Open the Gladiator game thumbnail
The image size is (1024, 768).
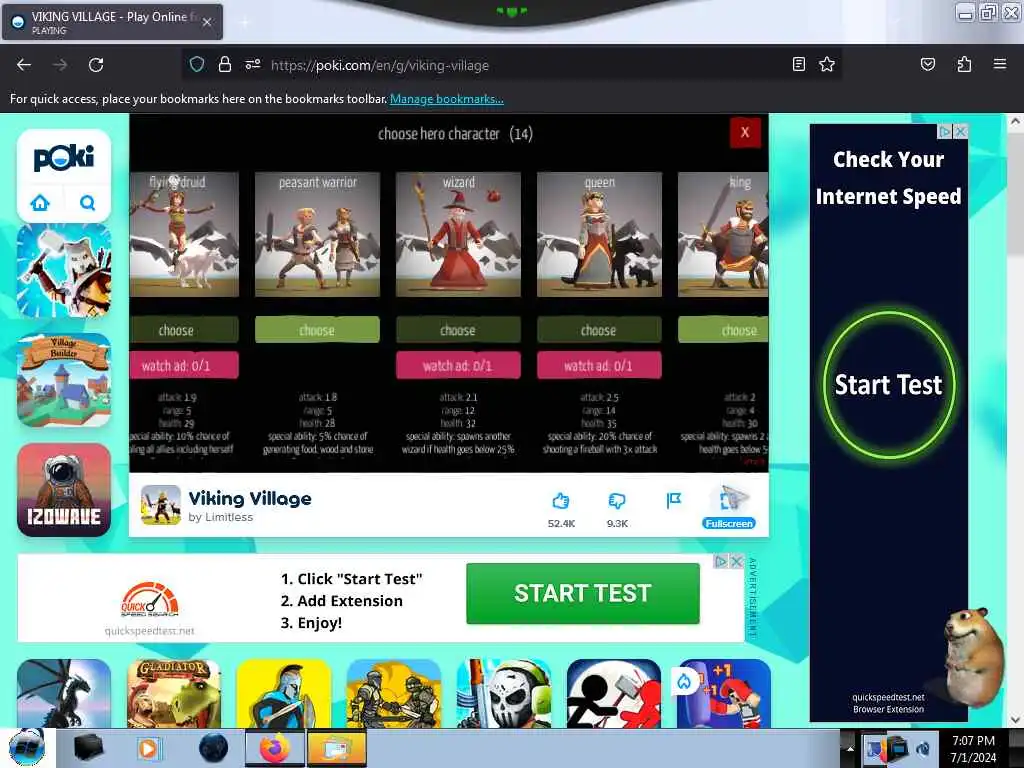point(174,693)
